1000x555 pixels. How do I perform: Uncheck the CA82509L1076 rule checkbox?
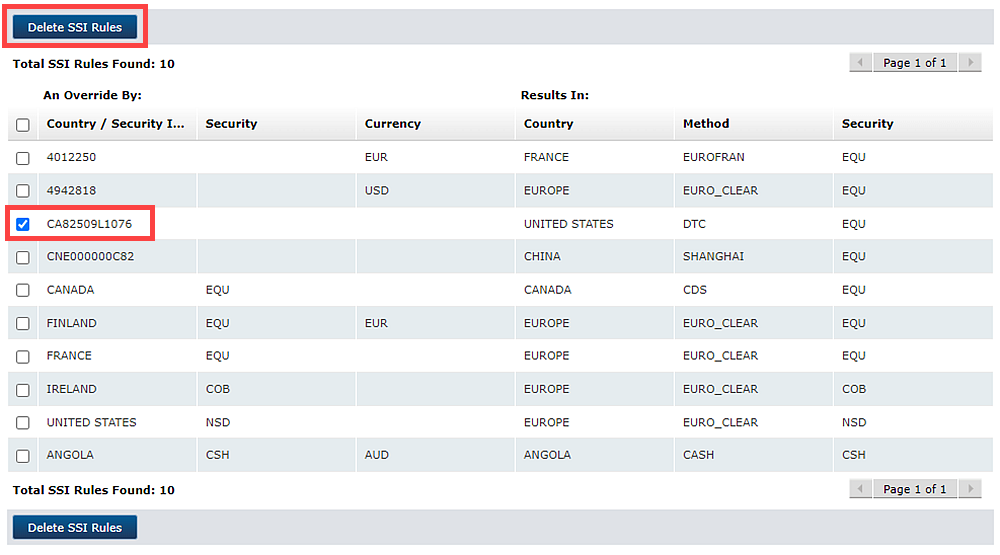pyautogui.click(x=23, y=224)
